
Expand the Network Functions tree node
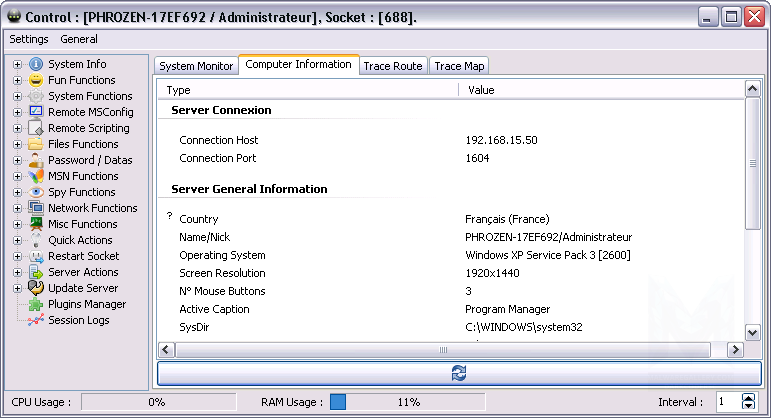tap(17, 208)
